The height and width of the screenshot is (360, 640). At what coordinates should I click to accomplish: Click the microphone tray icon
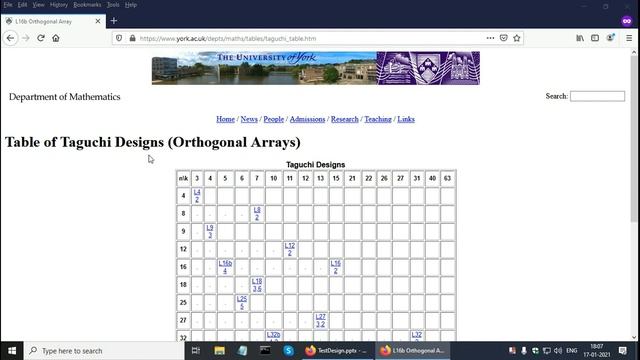(524, 351)
